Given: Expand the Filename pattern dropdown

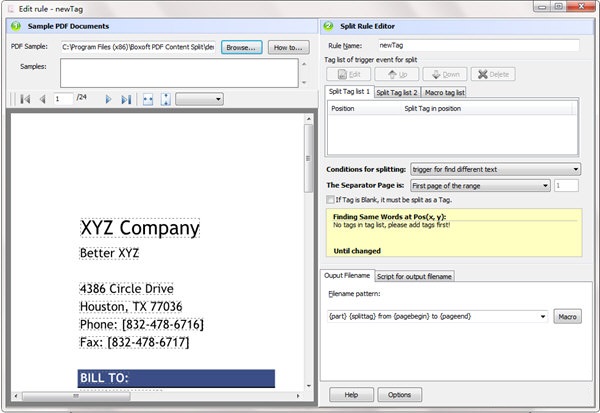Looking at the screenshot, I should (x=543, y=317).
